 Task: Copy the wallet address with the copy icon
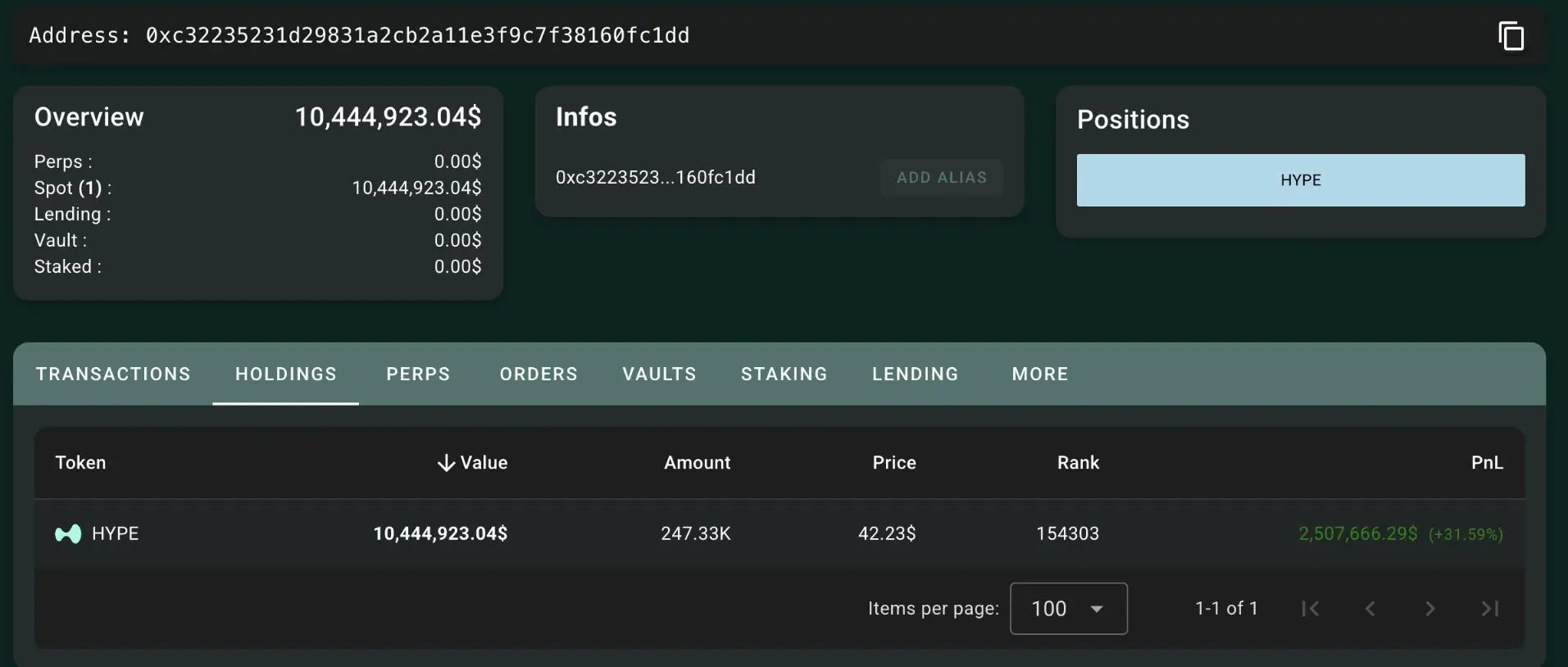click(x=1511, y=36)
